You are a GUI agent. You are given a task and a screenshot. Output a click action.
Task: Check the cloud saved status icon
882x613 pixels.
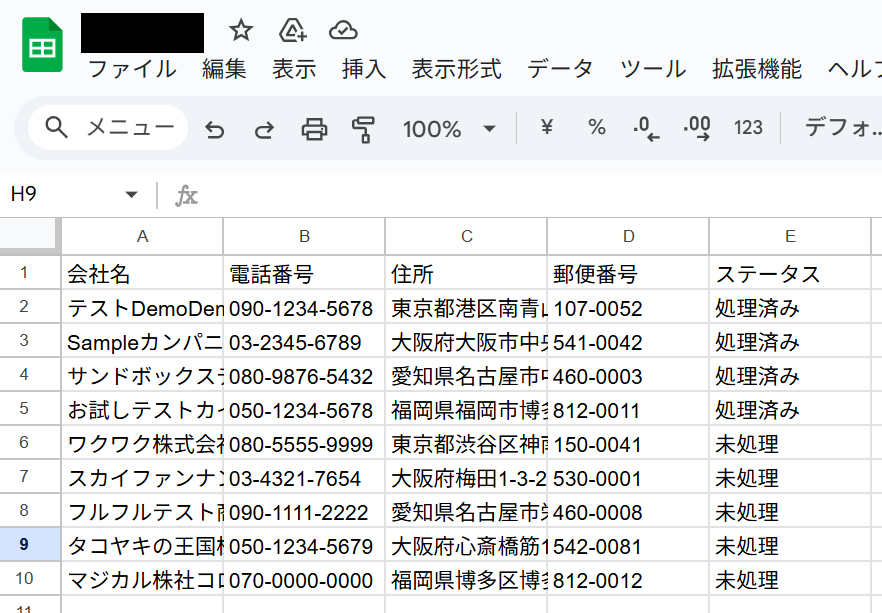pyautogui.click(x=343, y=30)
